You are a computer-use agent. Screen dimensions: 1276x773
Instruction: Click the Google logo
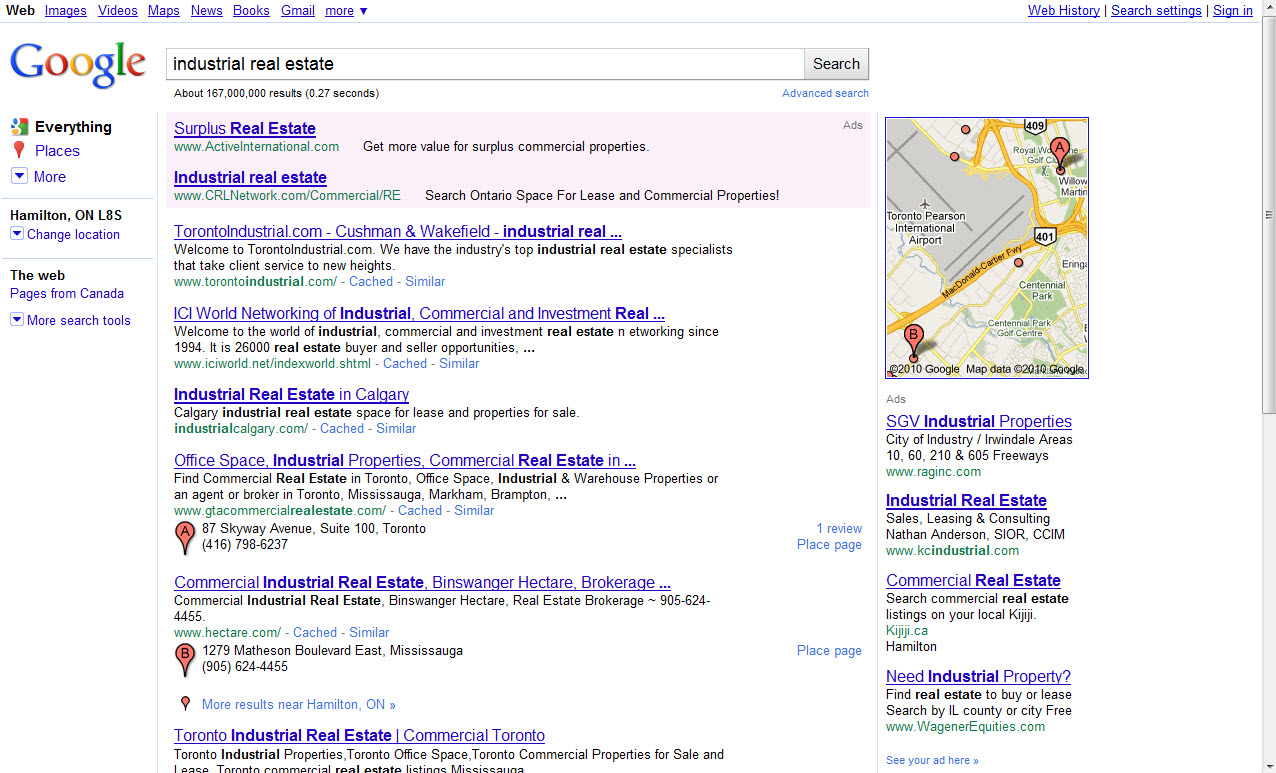tap(78, 65)
